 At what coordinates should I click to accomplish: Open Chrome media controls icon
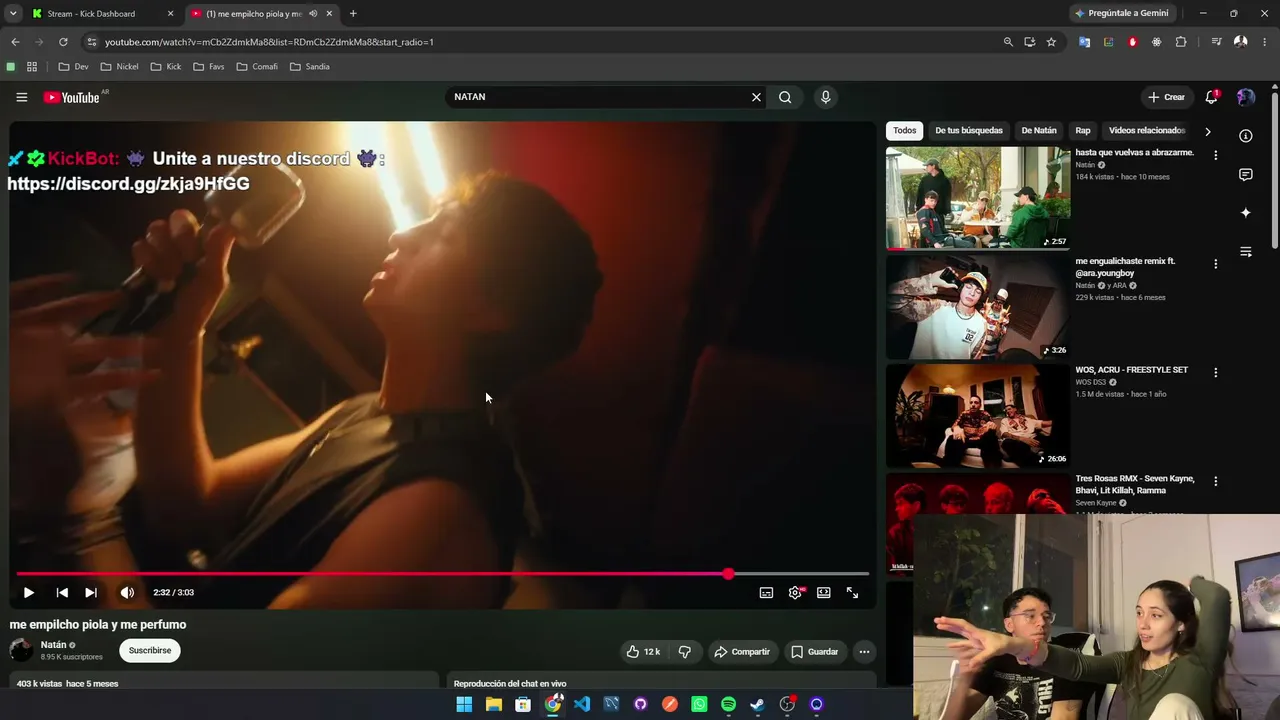(x=1216, y=42)
